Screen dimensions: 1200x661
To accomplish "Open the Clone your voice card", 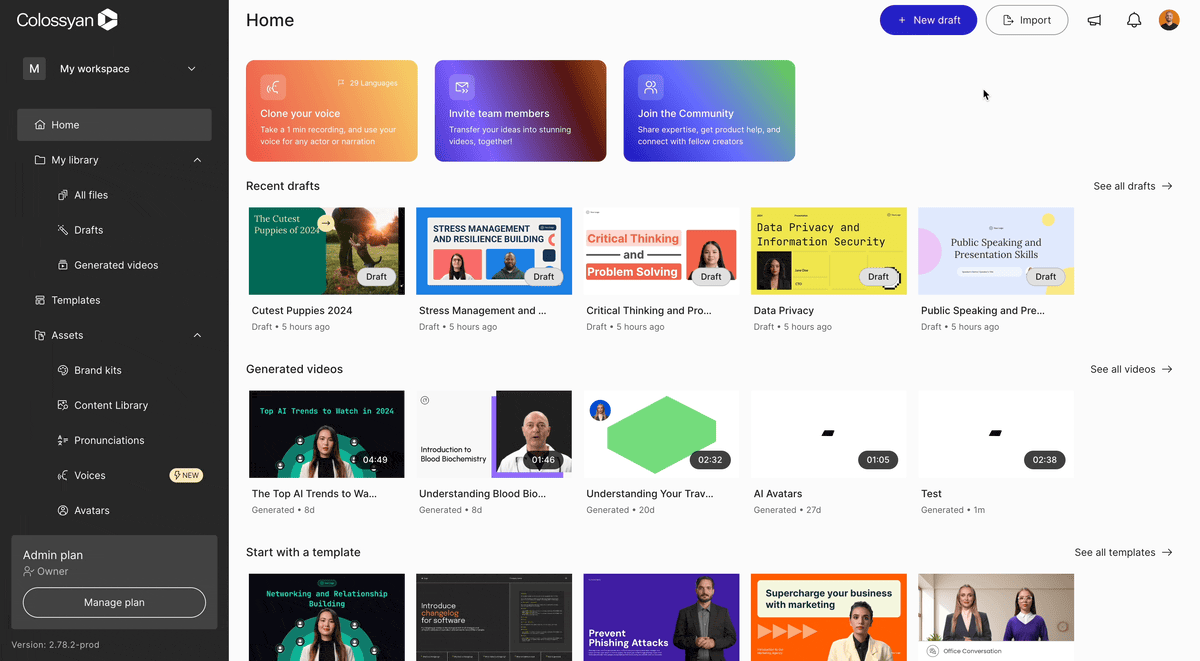I will pyautogui.click(x=332, y=111).
